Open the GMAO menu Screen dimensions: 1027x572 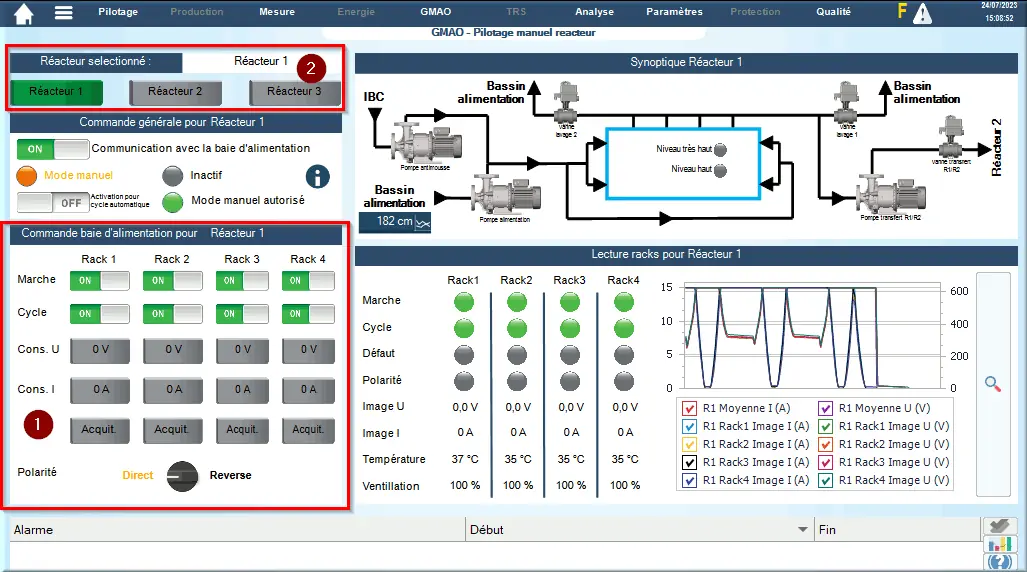pyautogui.click(x=436, y=12)
